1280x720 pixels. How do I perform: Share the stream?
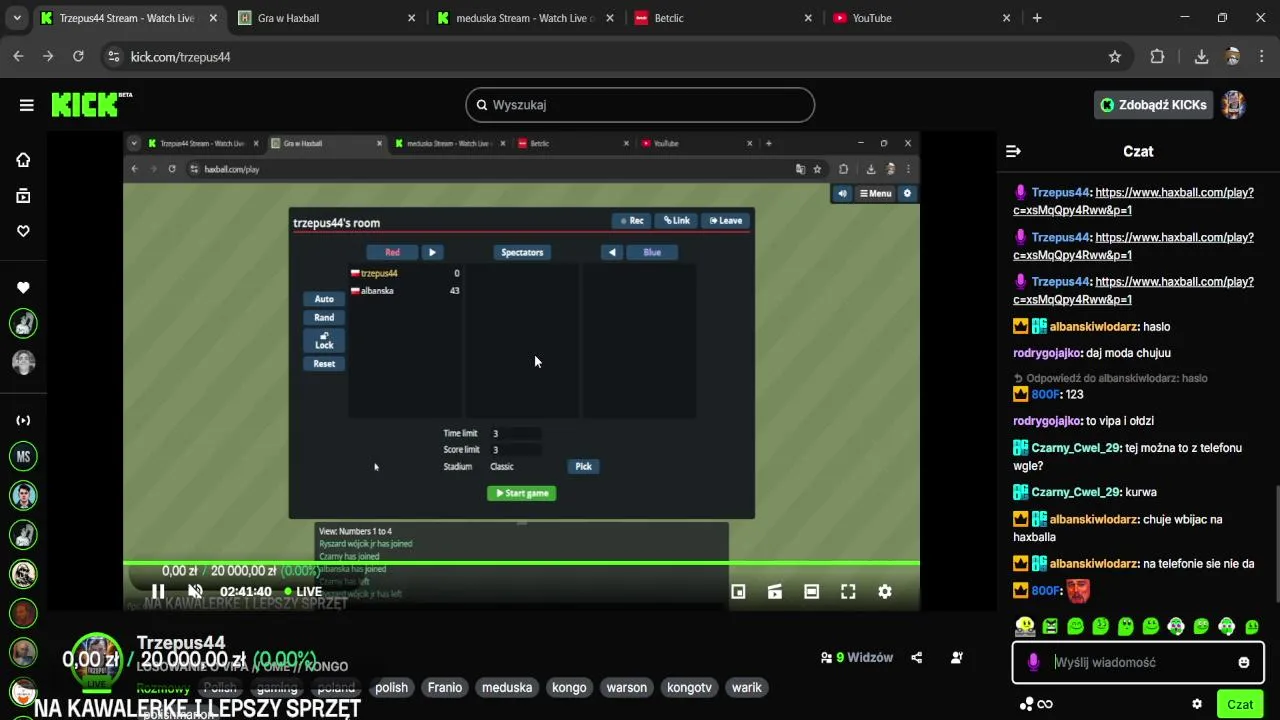tap(917, 658)
